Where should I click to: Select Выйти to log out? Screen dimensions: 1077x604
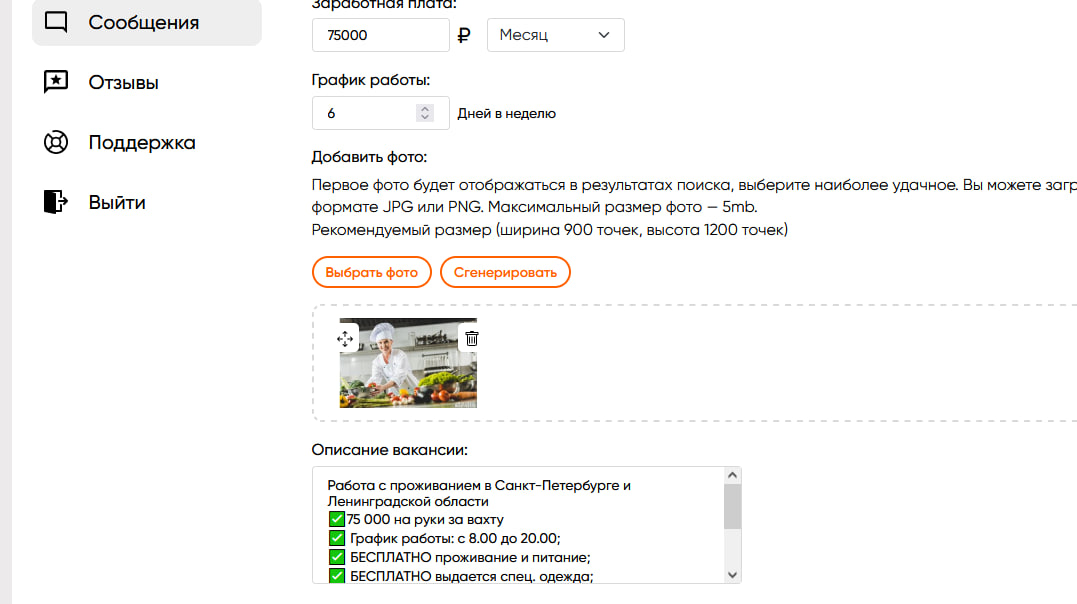click(117, 202)
